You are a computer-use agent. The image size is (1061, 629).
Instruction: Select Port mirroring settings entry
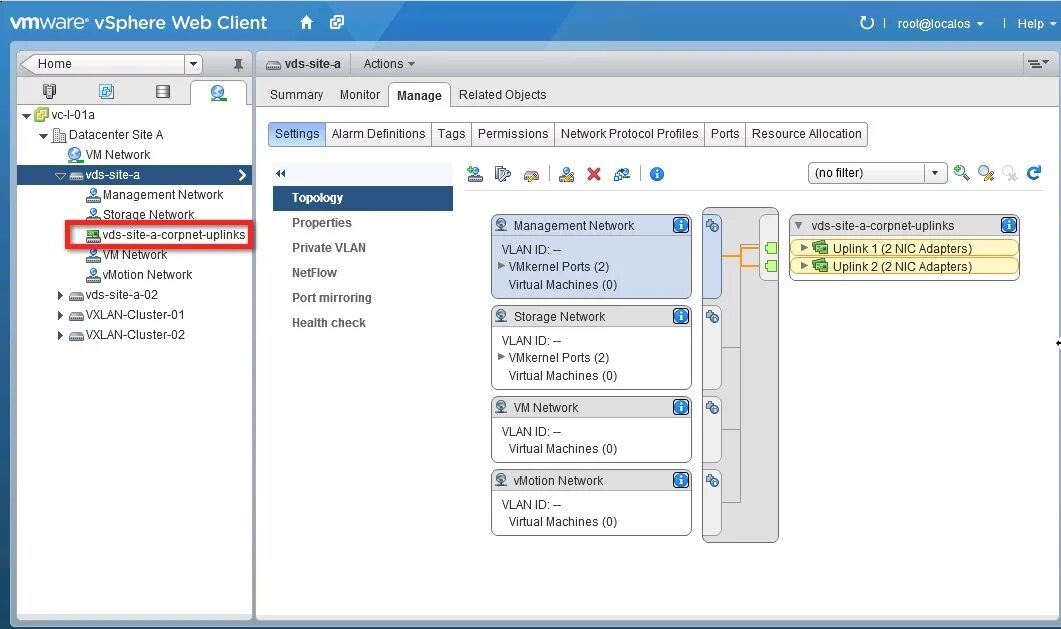pyautogui.click(x=363, y=298)
